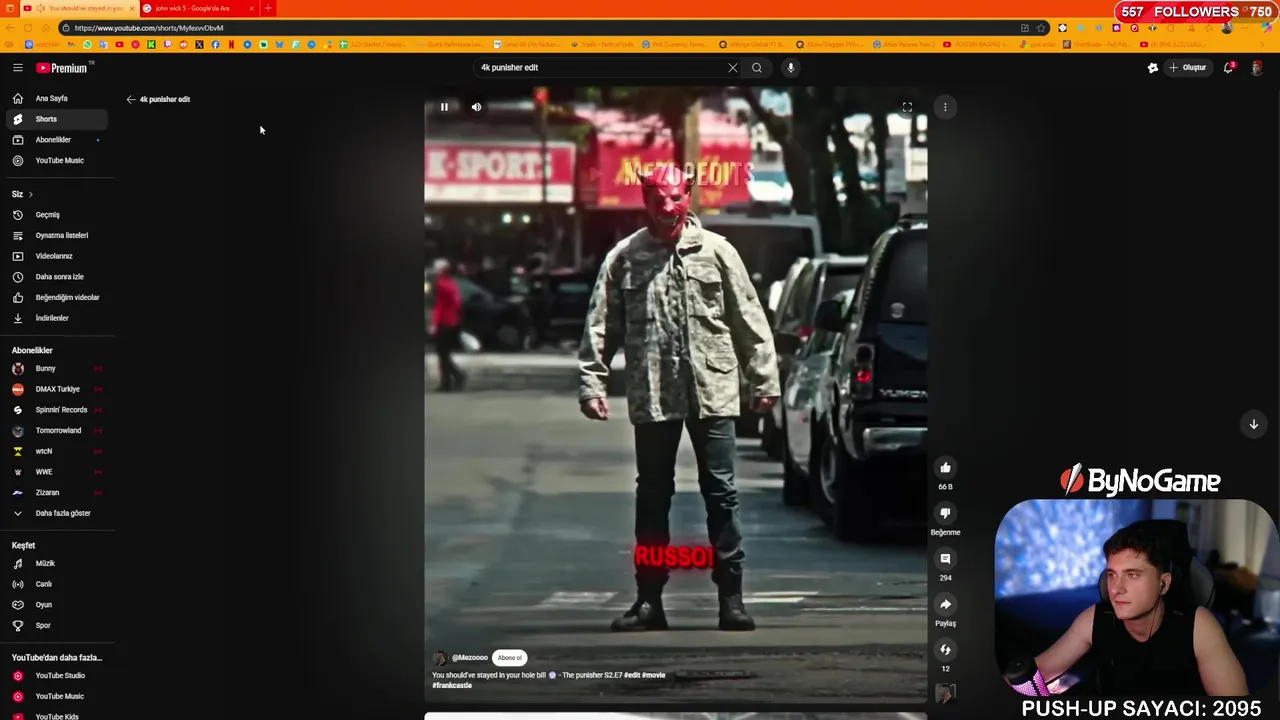Mute the Shorts video volume
This screenshot has width=1280, height=720.
[x=476, y=107]
